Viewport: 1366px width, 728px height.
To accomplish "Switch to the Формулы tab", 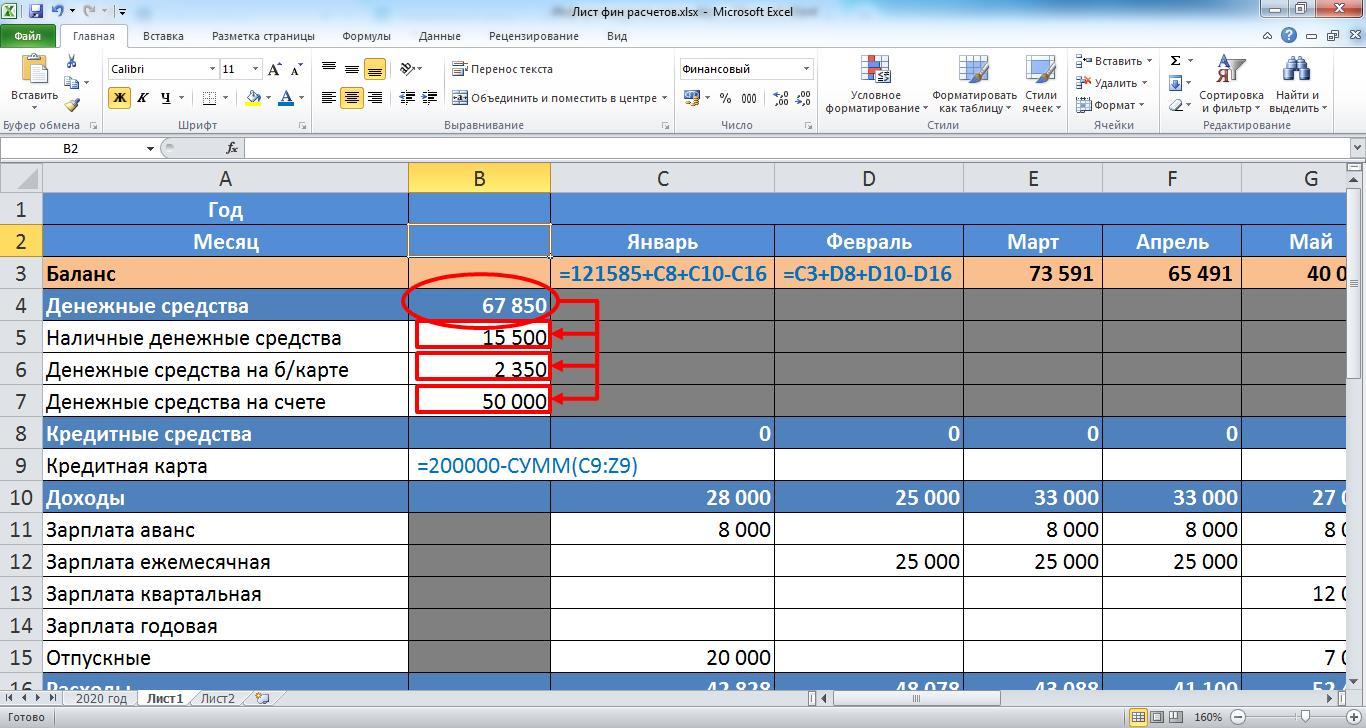I will 366,36.
